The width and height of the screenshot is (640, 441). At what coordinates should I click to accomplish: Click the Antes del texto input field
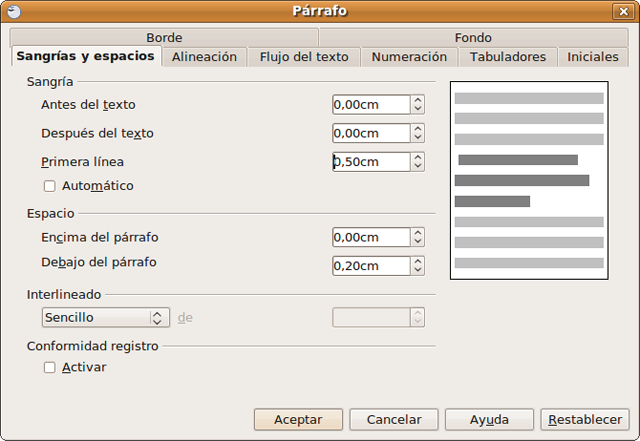371,104
